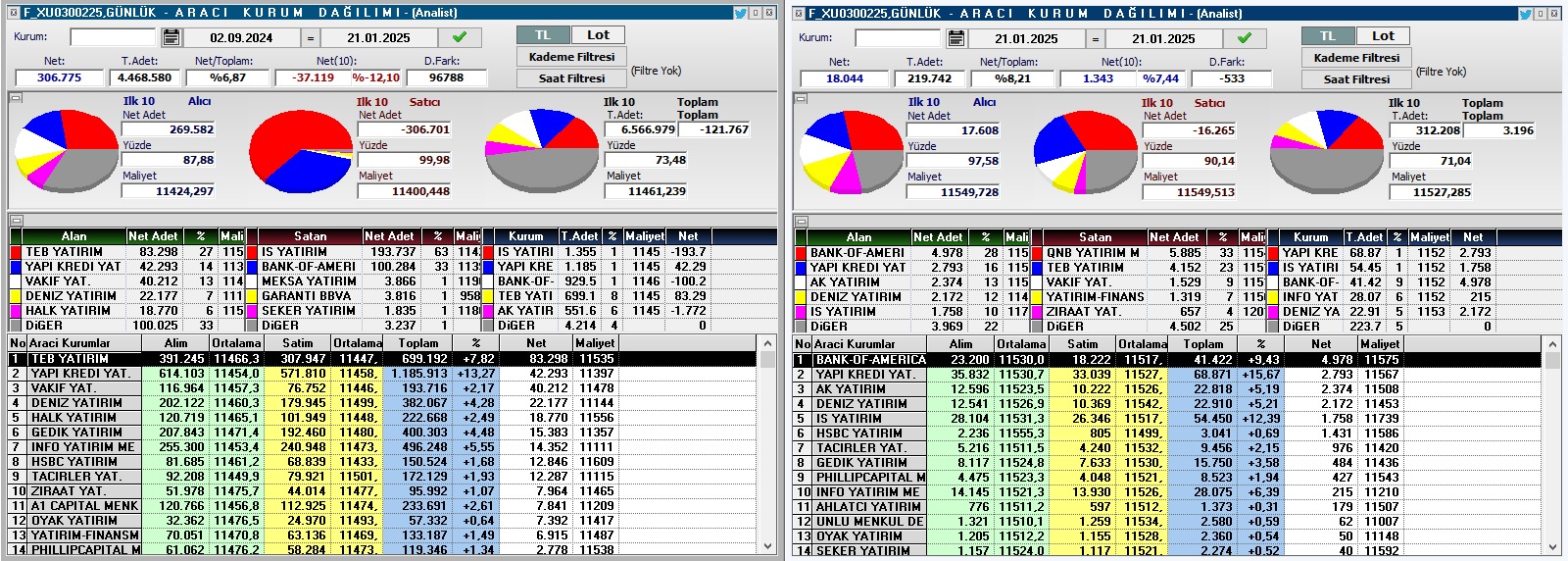Screen dimensions: 1568x561
Task: Switch to TL mode in left window
Action: (x=543, y=34)
